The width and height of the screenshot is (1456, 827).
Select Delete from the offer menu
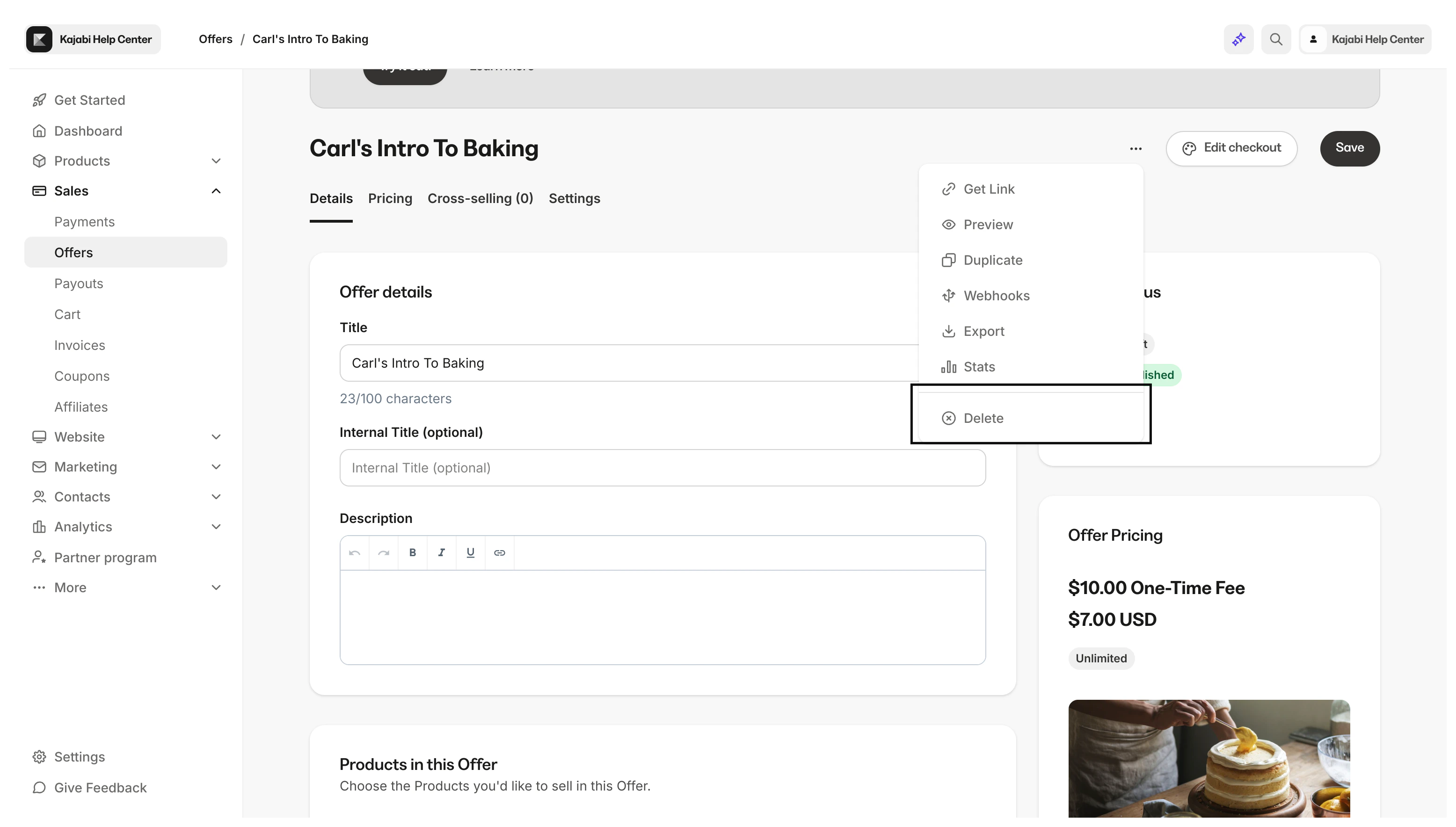983,418
